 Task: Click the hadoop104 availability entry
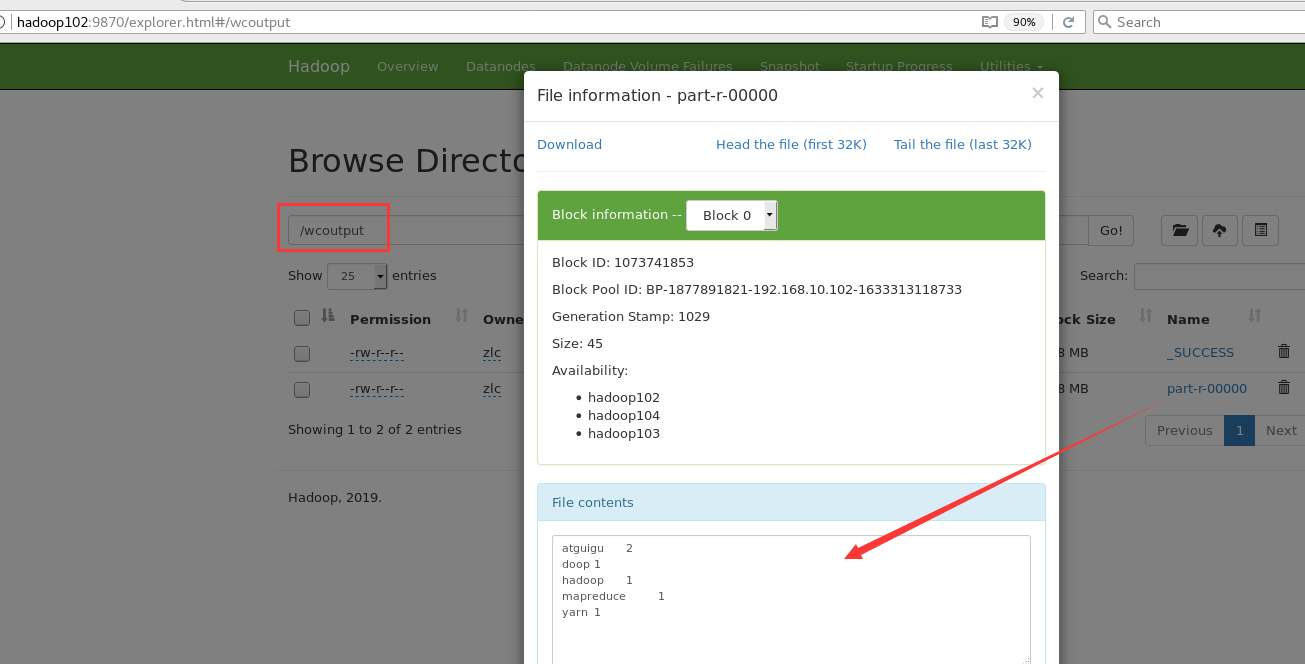[624, 415]
